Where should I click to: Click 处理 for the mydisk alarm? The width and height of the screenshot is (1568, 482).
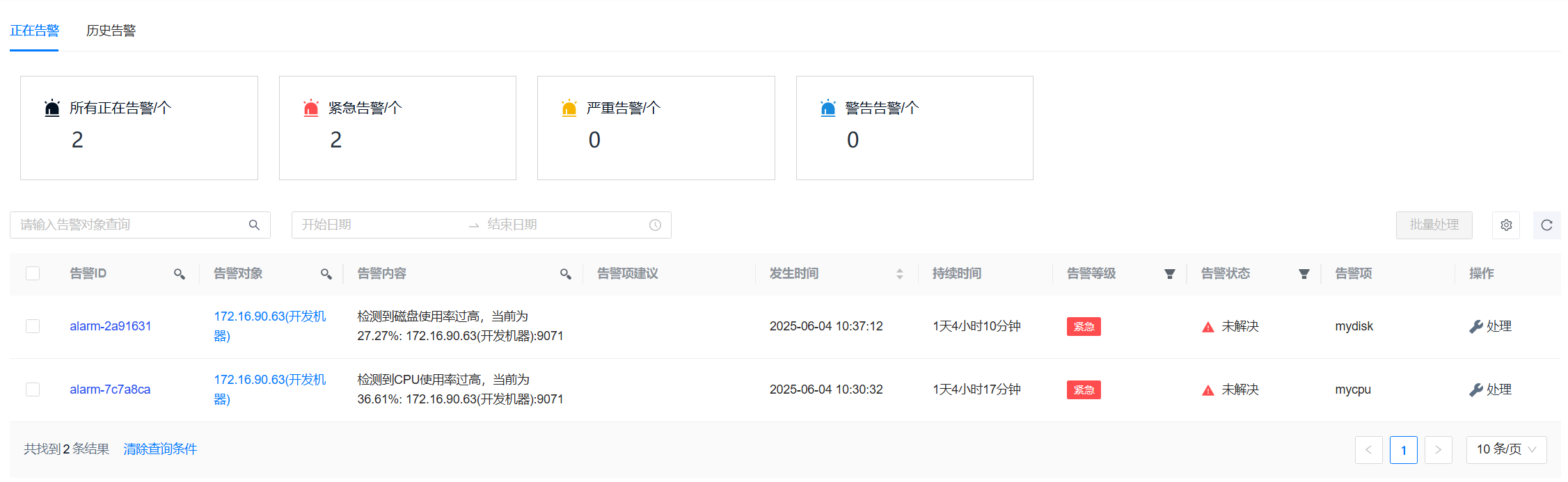pos(1490,326)
